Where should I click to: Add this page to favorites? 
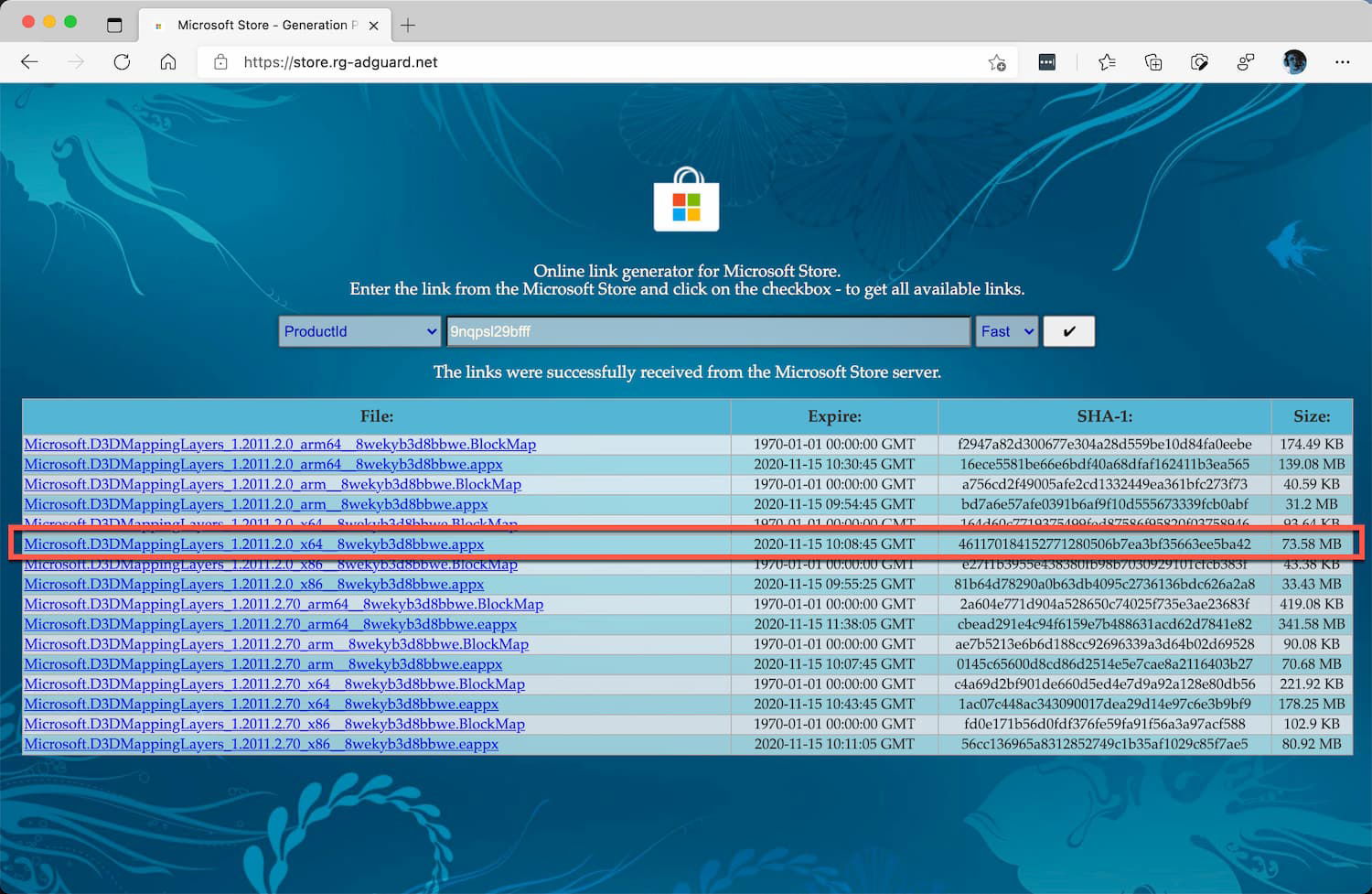(x=997, y=62)
